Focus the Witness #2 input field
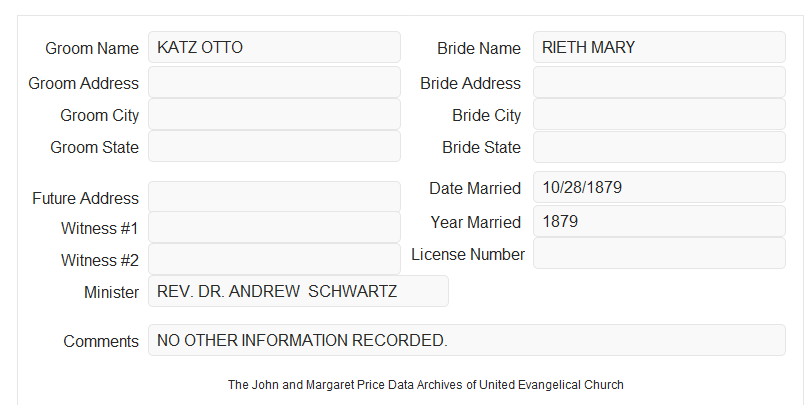This screenshot has height=405, width=805. click(274, 259)
